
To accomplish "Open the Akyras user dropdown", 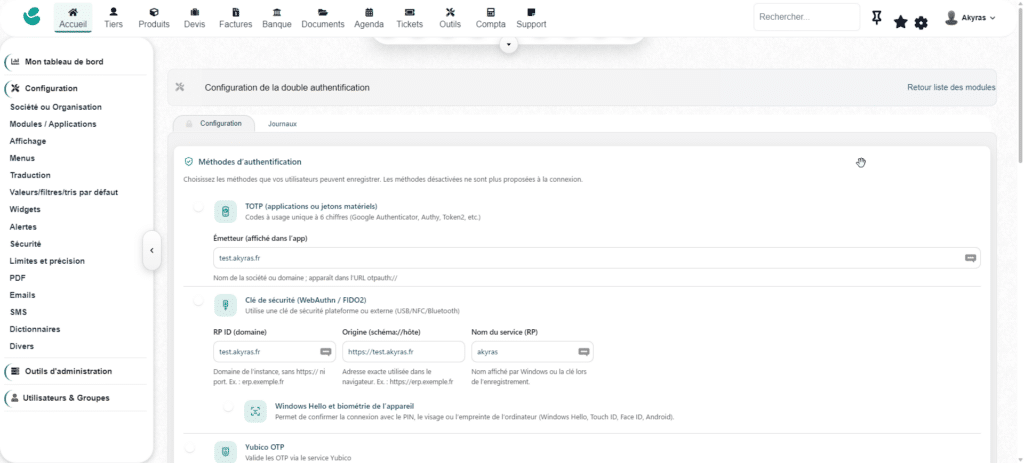I will (970, 18).
